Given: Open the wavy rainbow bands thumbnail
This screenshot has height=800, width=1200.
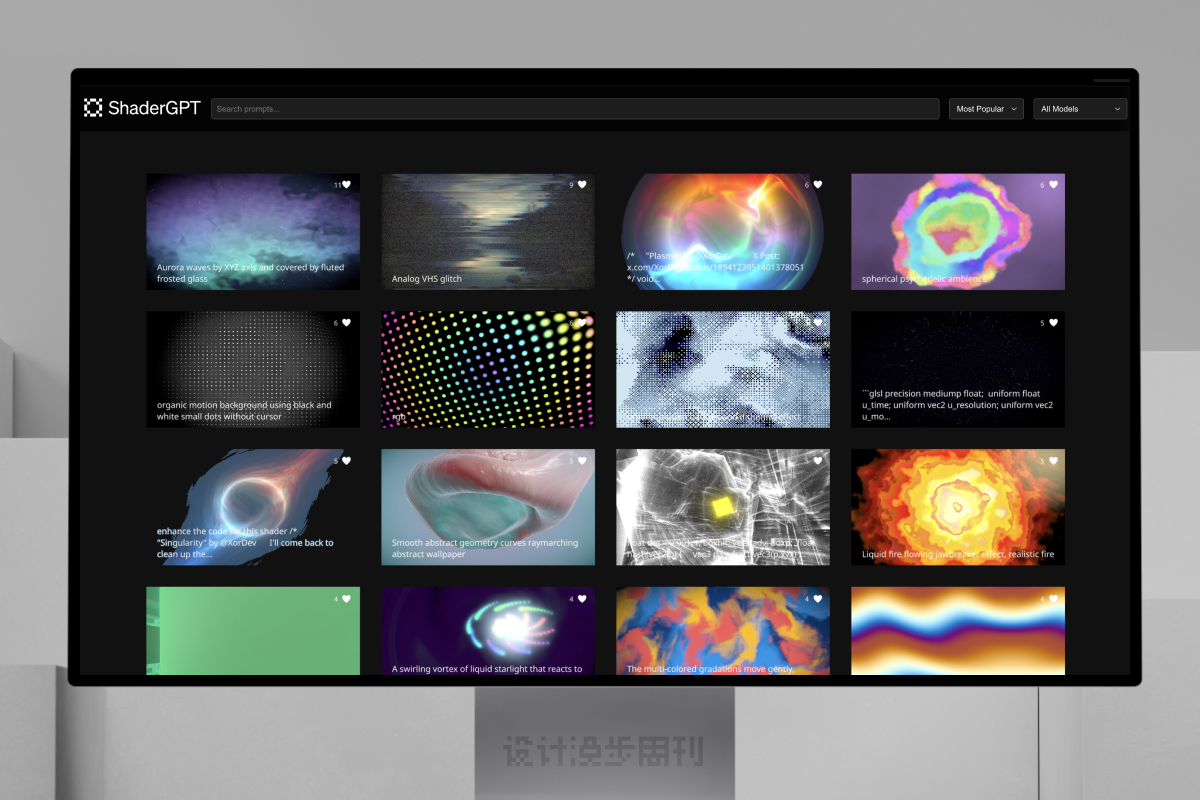Looking at the screenshot, I should click(958, 631).
